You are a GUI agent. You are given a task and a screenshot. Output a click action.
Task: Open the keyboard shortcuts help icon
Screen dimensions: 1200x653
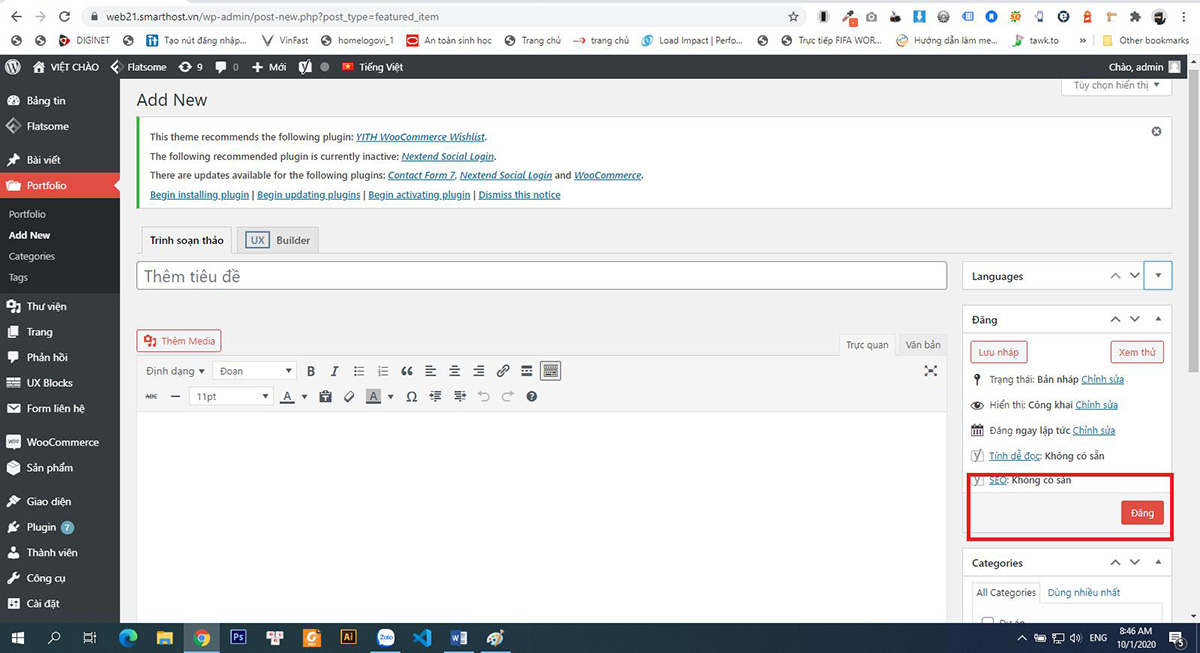point(532,397)
